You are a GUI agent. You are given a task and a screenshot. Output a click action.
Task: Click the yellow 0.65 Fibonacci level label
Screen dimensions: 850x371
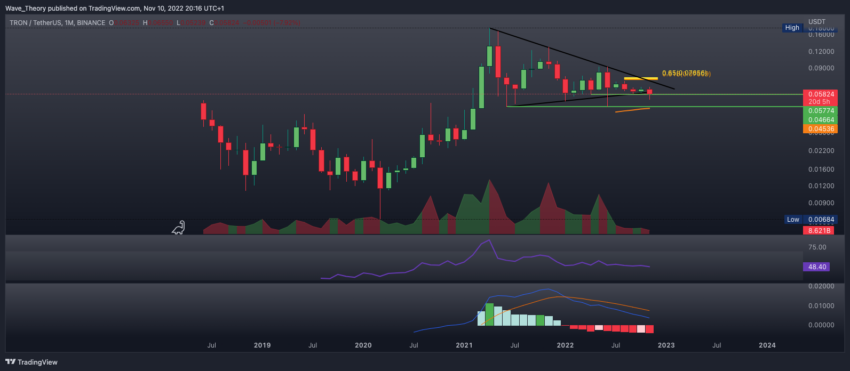coord(686,73)
